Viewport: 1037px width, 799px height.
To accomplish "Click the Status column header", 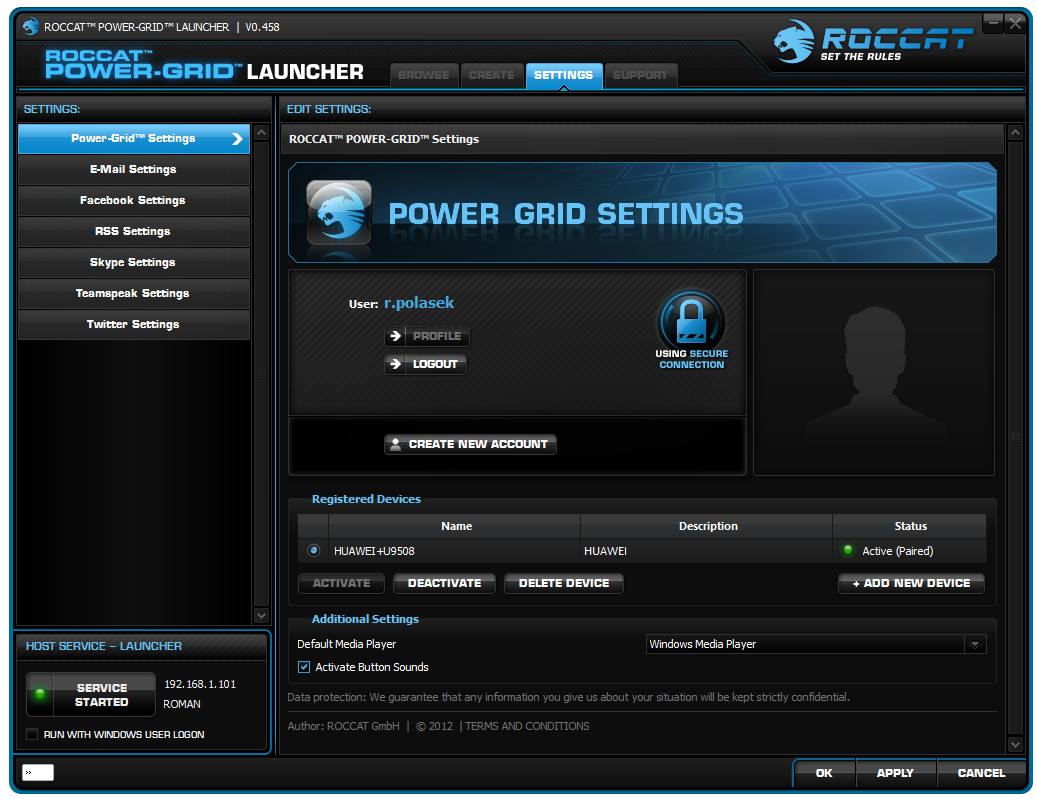I will [x=911, y=526].
